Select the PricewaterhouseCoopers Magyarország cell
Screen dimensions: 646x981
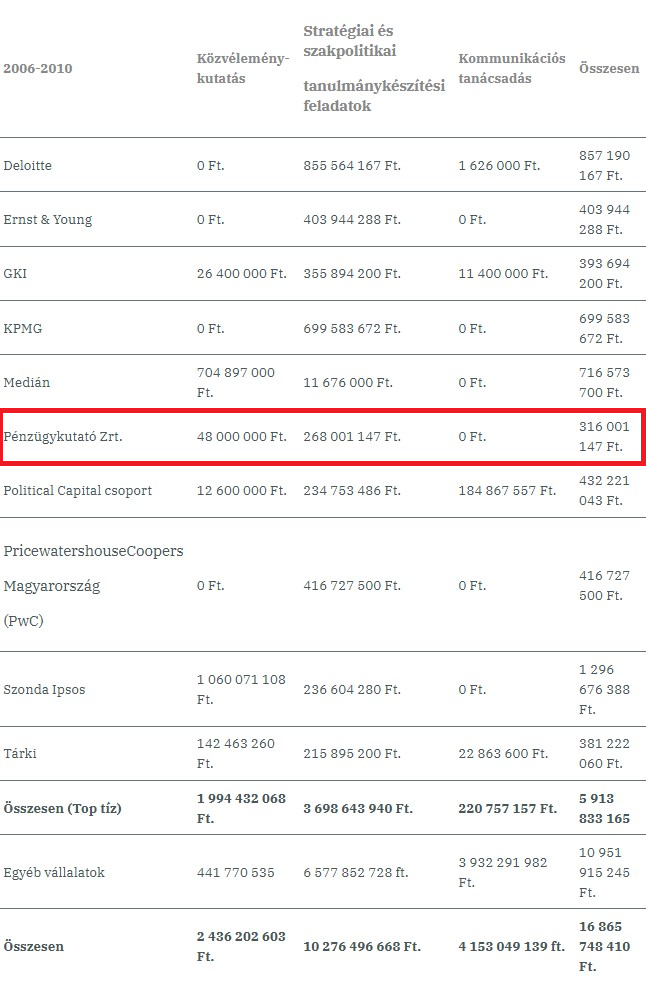94,585
